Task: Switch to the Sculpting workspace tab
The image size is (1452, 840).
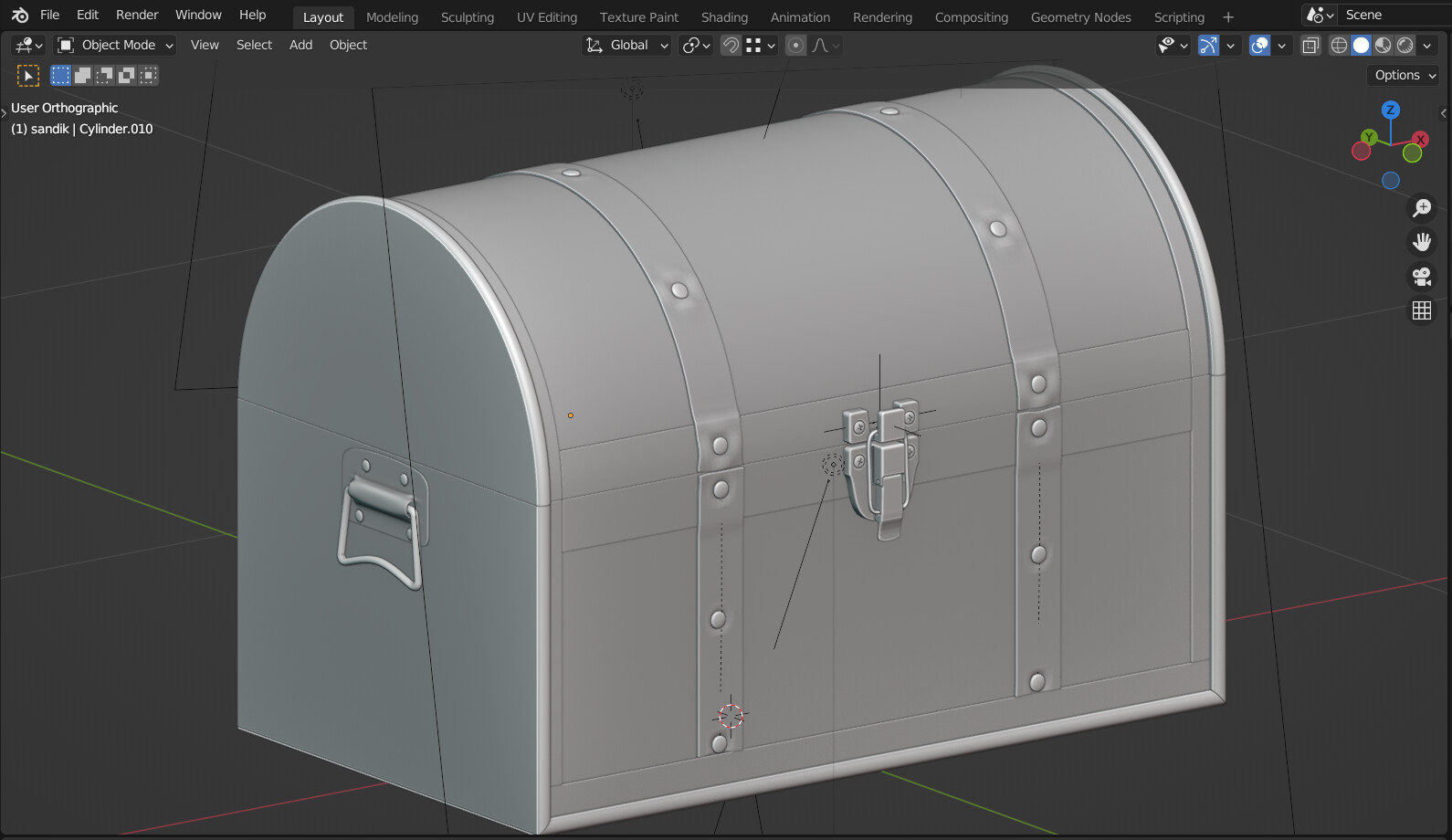Action: pos(467,17)
